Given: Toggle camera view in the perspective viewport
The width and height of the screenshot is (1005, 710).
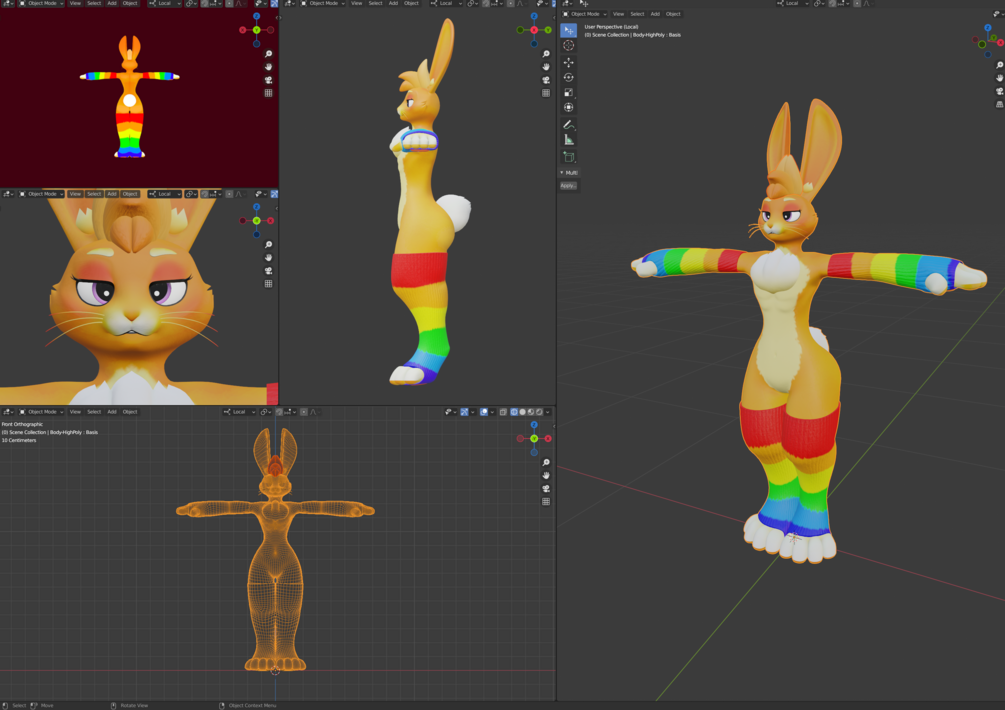Looking at the screenshot, I should 999,91.
